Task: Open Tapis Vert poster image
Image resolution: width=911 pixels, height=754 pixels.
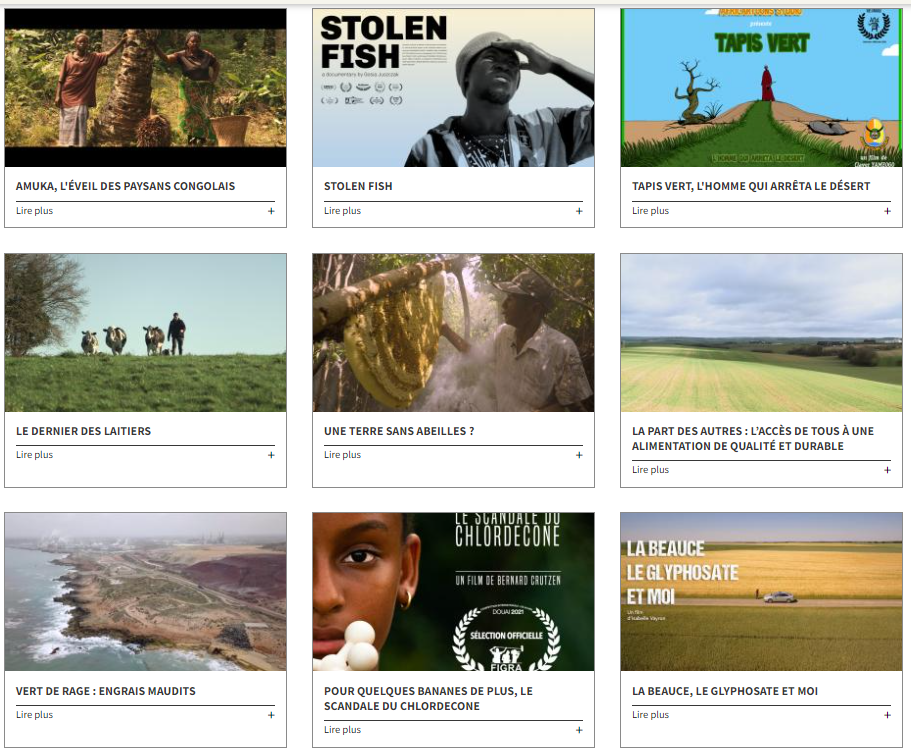Action: (761, 88)
